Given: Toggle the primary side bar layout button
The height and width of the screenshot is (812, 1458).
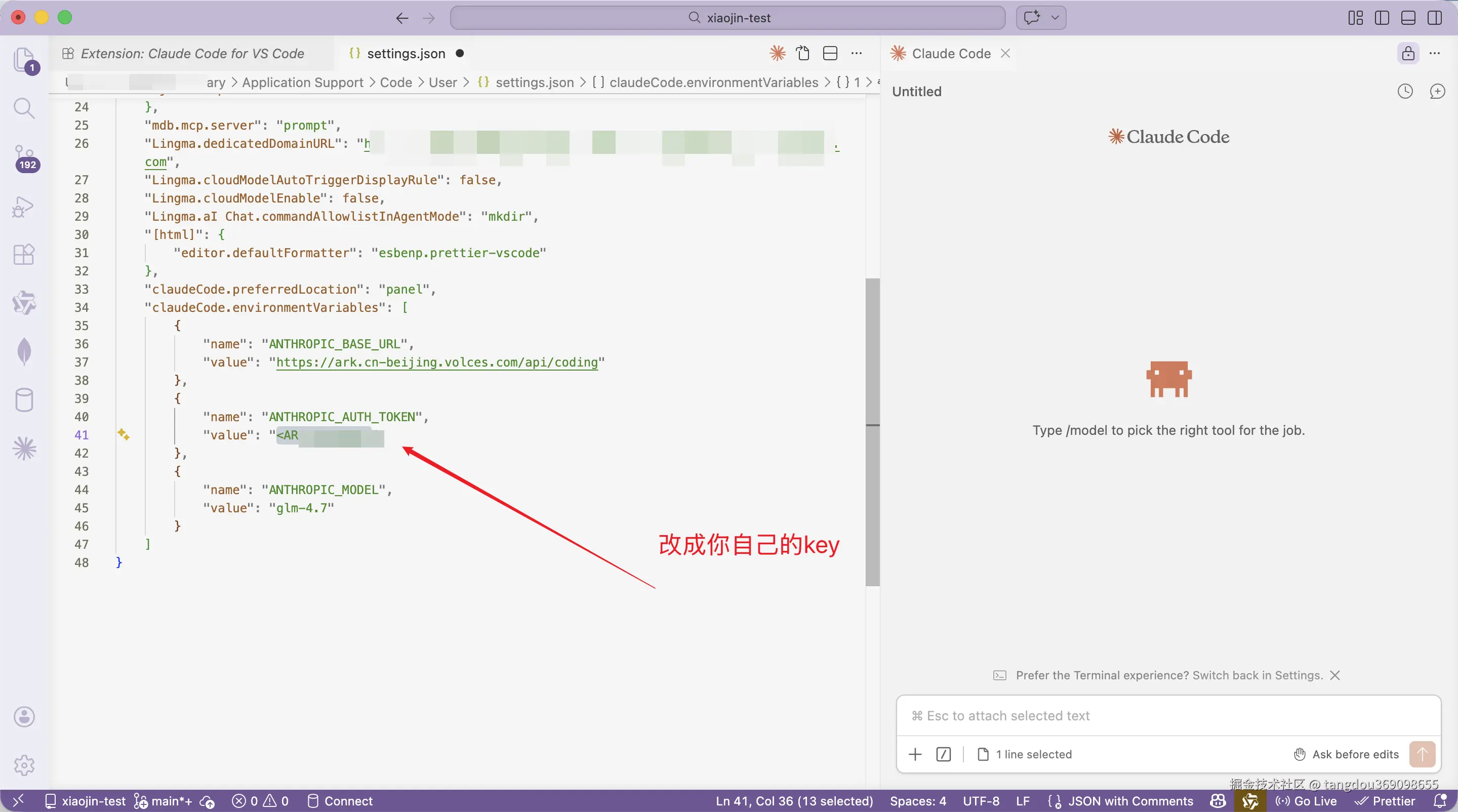Looking at the screenshot, I should [1382, 18].
